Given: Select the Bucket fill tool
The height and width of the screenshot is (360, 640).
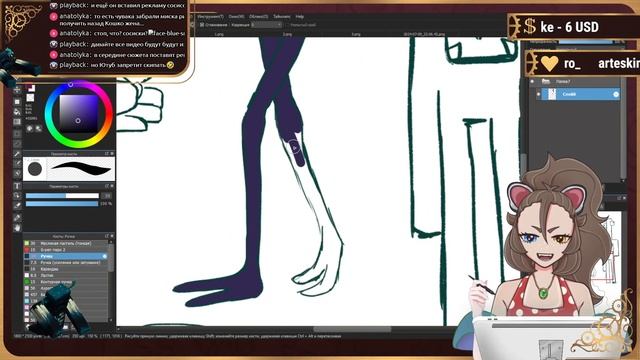Looking at the screenshot, I should point(17,112).
